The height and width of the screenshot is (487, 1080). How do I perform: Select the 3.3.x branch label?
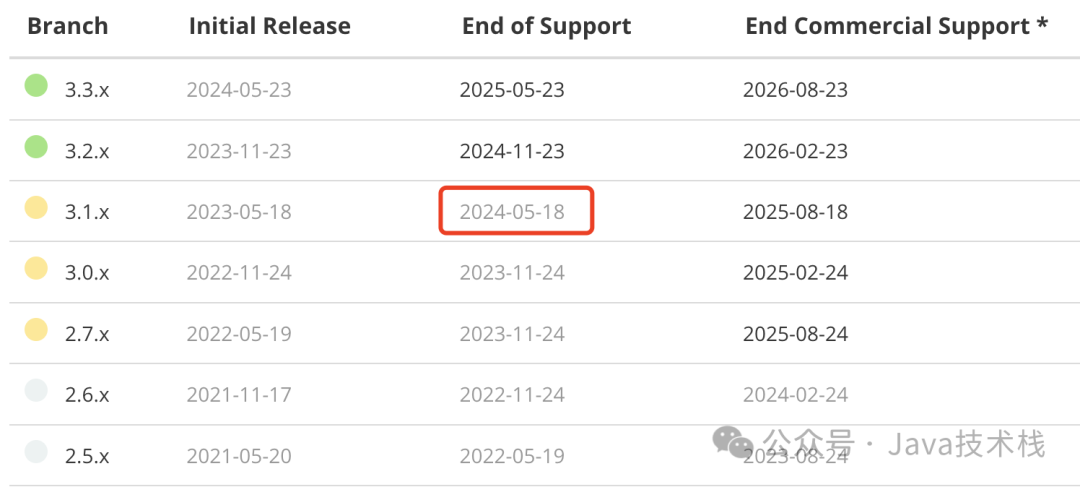pos(87,90)
